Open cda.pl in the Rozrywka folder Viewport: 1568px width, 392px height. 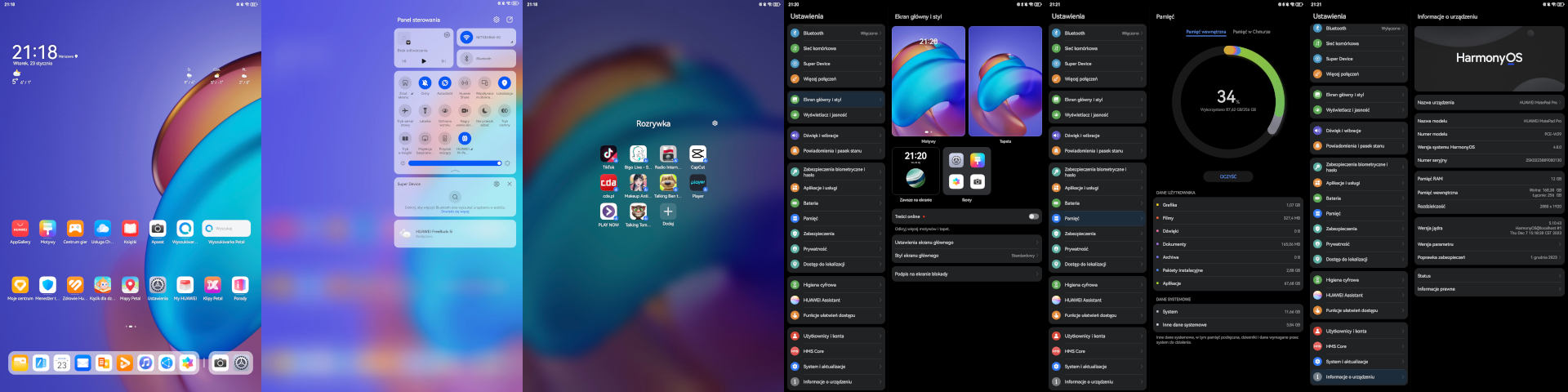tap(608, 182)
